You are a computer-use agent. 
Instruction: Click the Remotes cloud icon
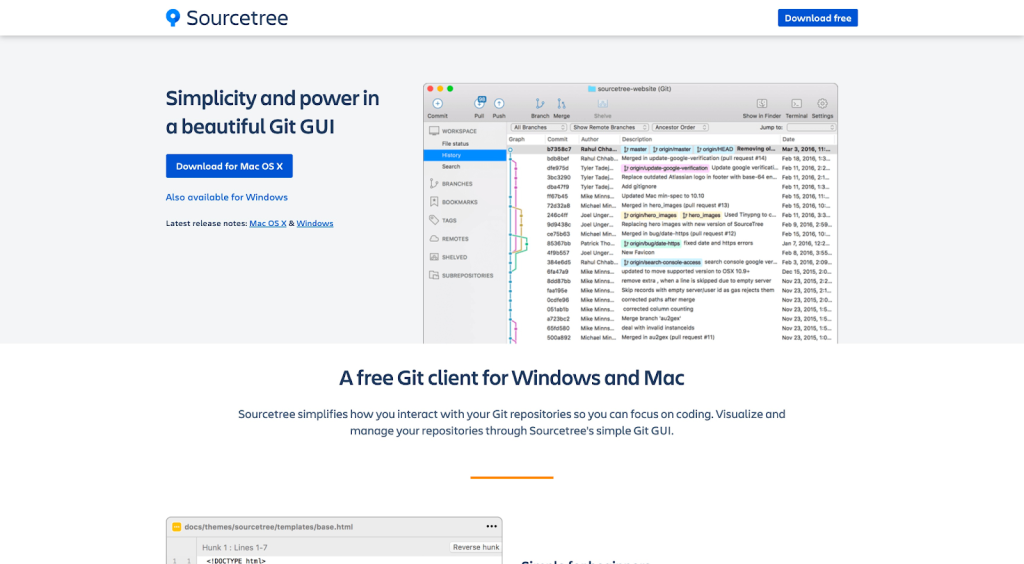coord(434,238)
